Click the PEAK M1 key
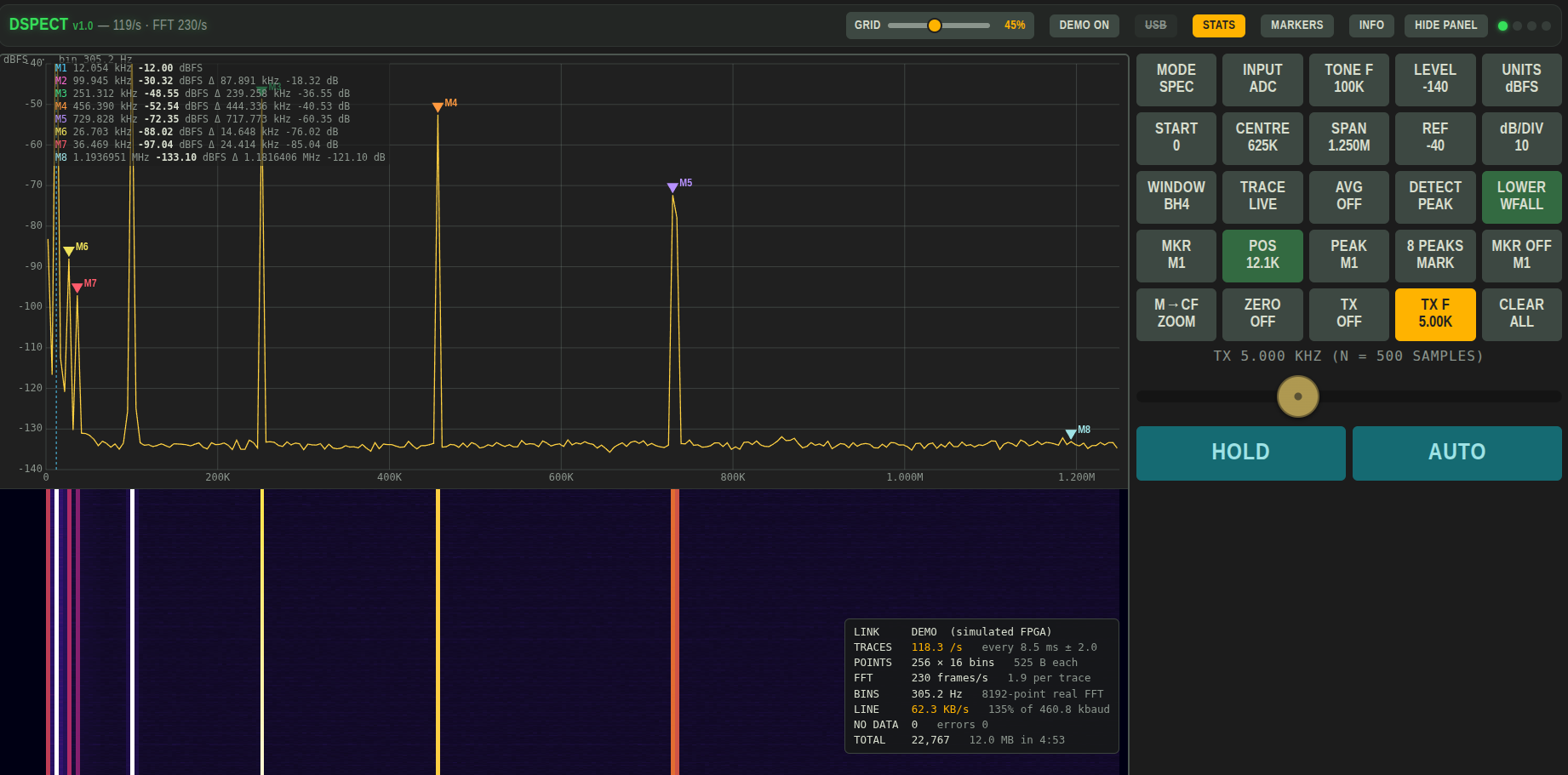This screenshot has height=775, width=1568. click(x=1348, y=255)
